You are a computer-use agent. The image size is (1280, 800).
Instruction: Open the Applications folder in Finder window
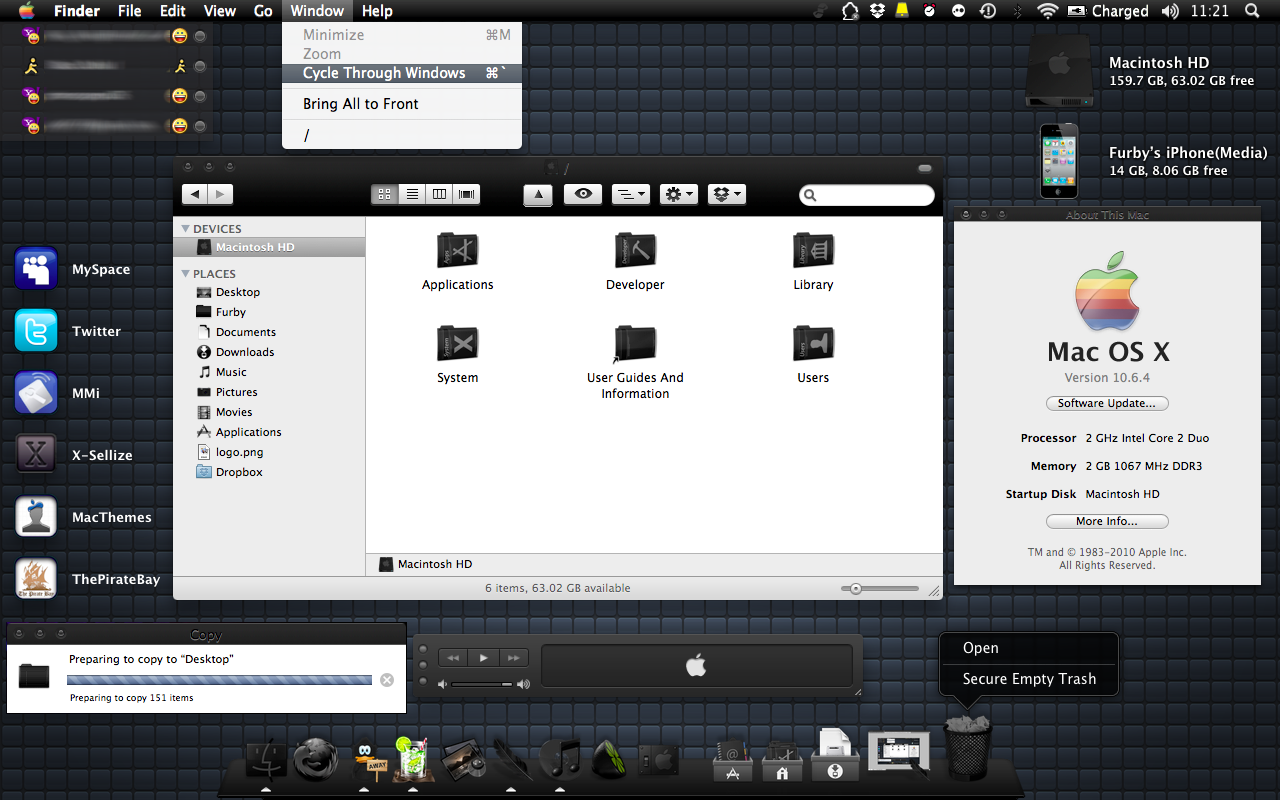[458, 250]
